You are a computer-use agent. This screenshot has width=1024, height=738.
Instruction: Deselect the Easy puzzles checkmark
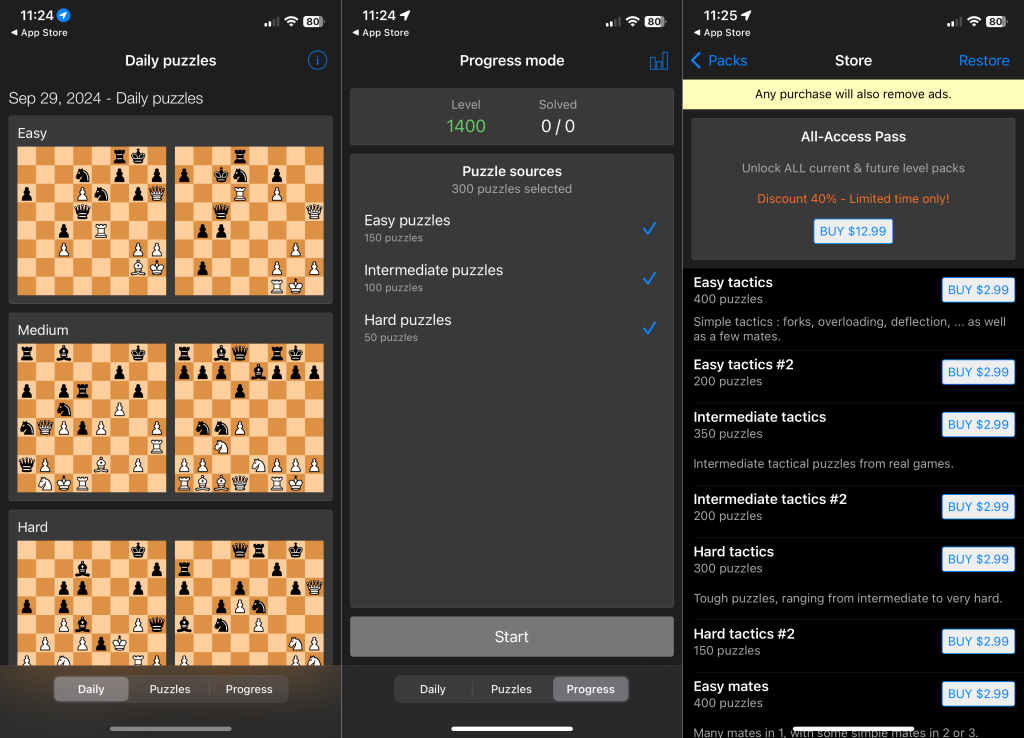coord(650,228)
